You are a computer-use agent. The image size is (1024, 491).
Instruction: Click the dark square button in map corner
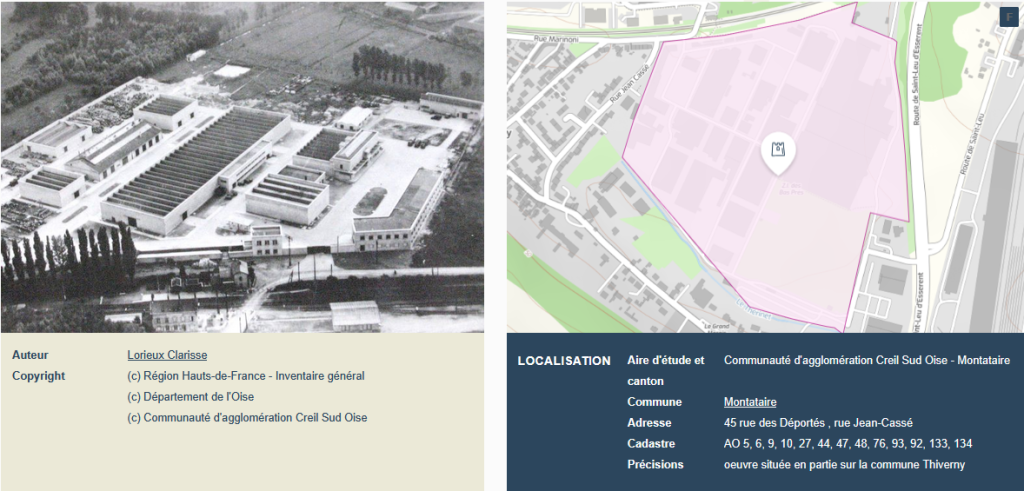click(1008, 16)
